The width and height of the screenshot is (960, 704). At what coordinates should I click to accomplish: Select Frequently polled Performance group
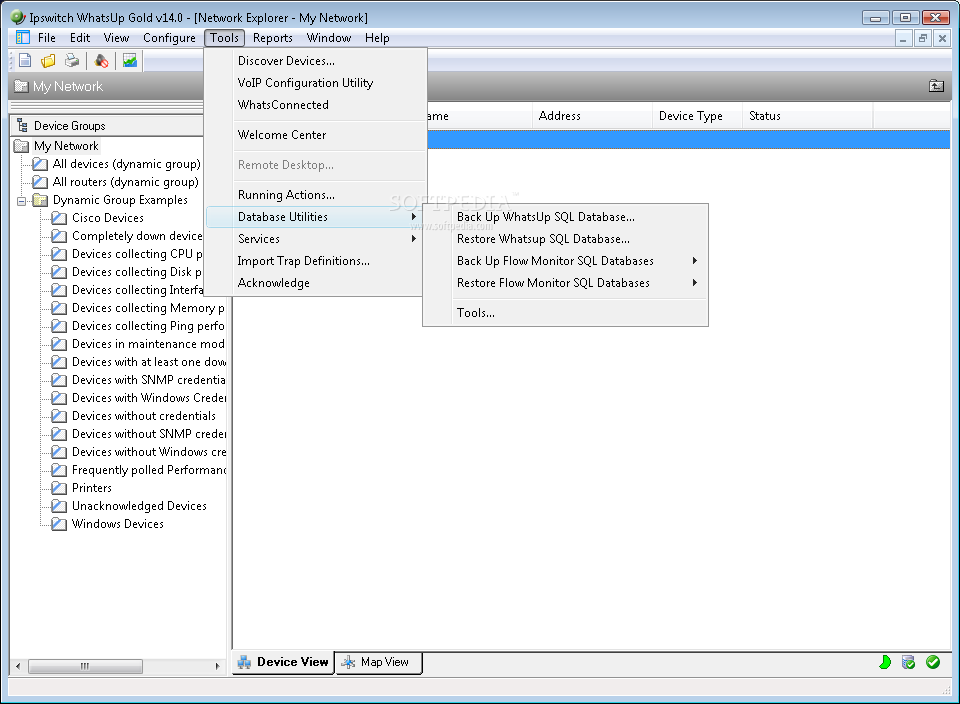149,470
